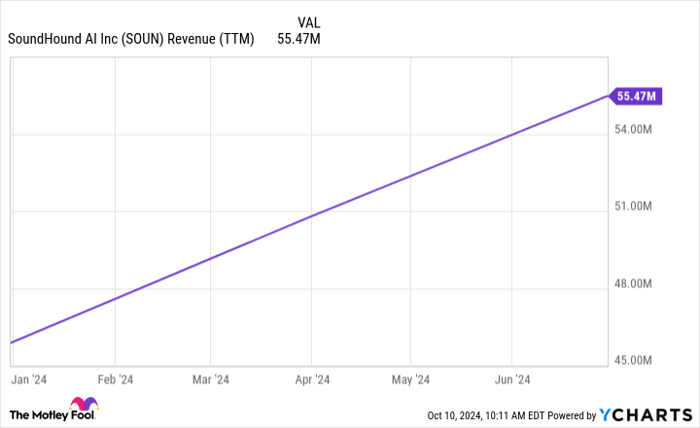Click the Oct 10, 2024 timestamp text
Viewport: 700px width, 428px height.
pos(486,416)
